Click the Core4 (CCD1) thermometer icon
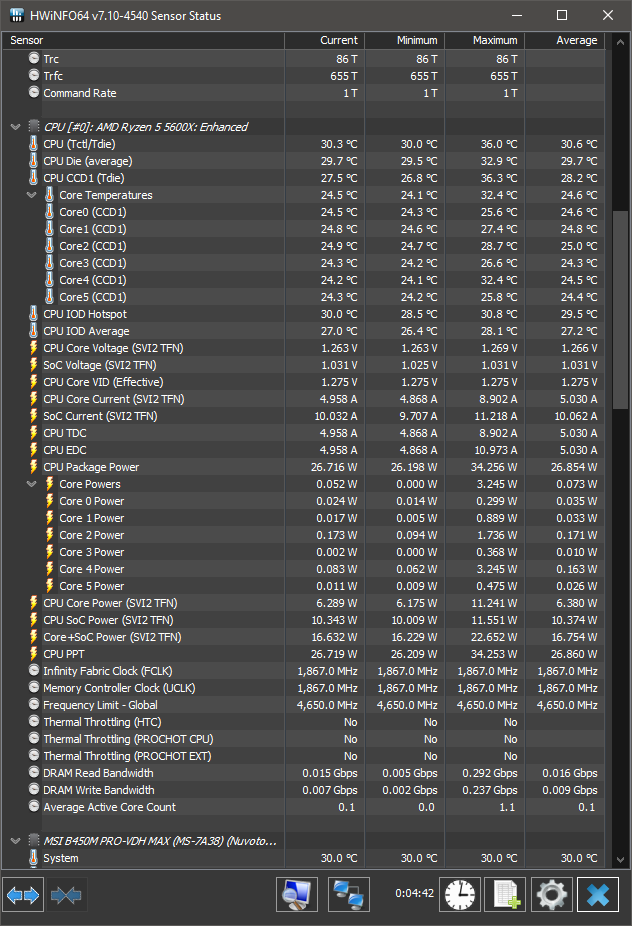The width and height of the screenshot is (632, 926). coord(50,280)
